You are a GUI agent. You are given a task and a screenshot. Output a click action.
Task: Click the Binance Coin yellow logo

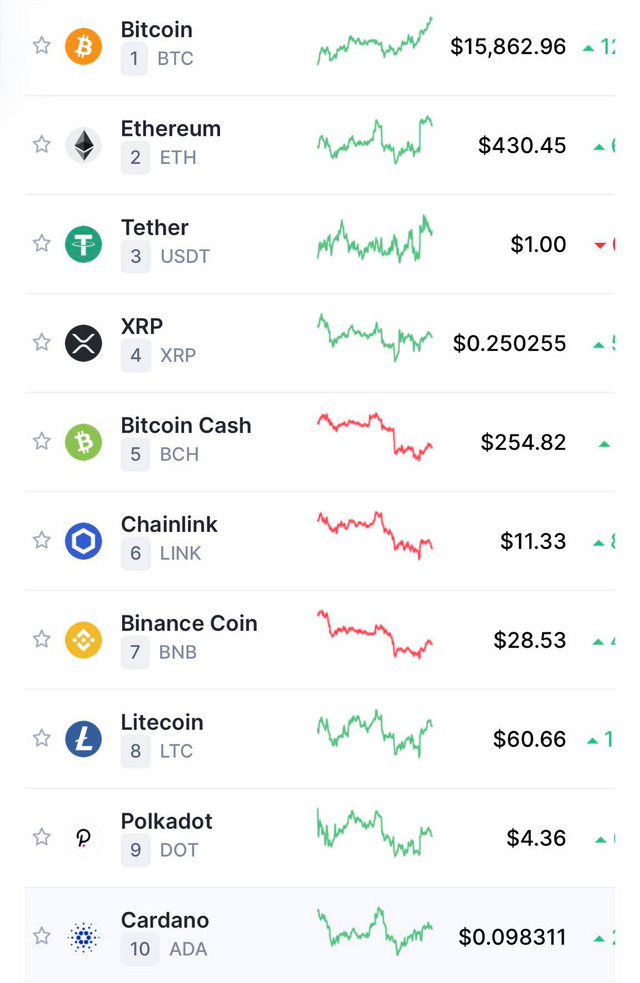[84, 638]
